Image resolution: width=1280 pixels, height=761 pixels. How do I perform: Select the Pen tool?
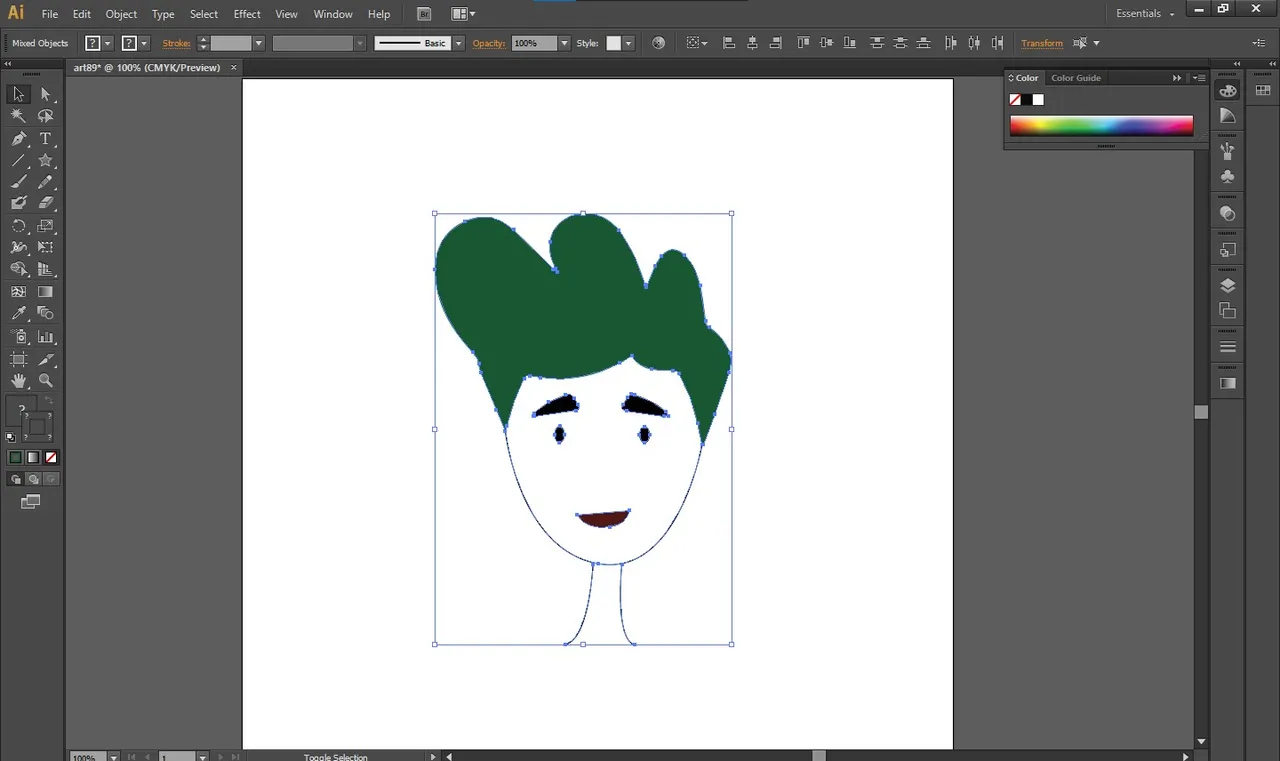18,138
